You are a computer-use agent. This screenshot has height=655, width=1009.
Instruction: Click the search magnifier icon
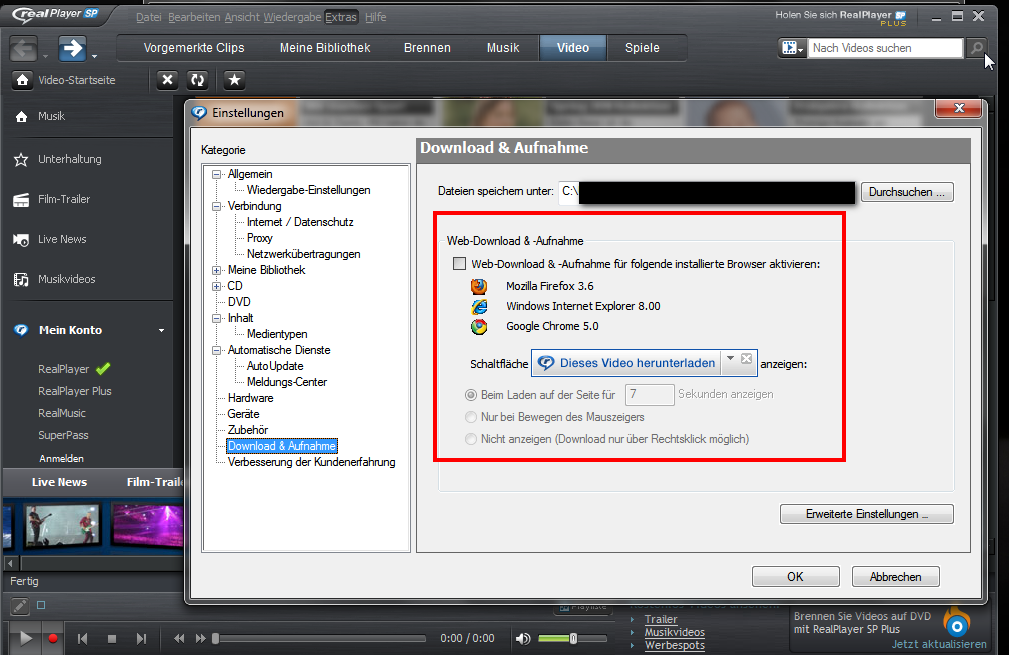(977, 48)
